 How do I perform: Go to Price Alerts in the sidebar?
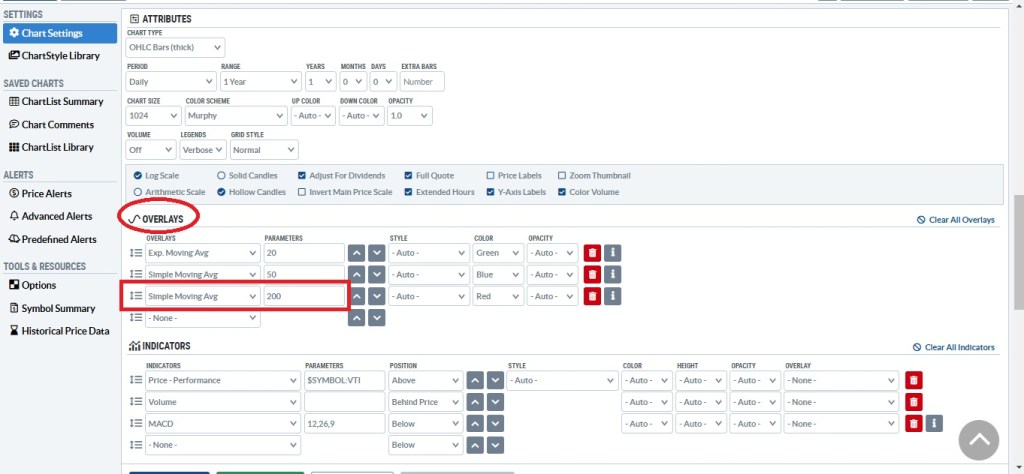click(x=46, y=193)
